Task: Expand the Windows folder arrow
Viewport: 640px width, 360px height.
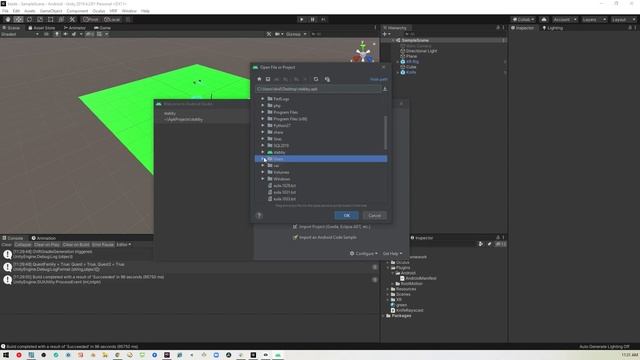Action: (x=263, y=179)
